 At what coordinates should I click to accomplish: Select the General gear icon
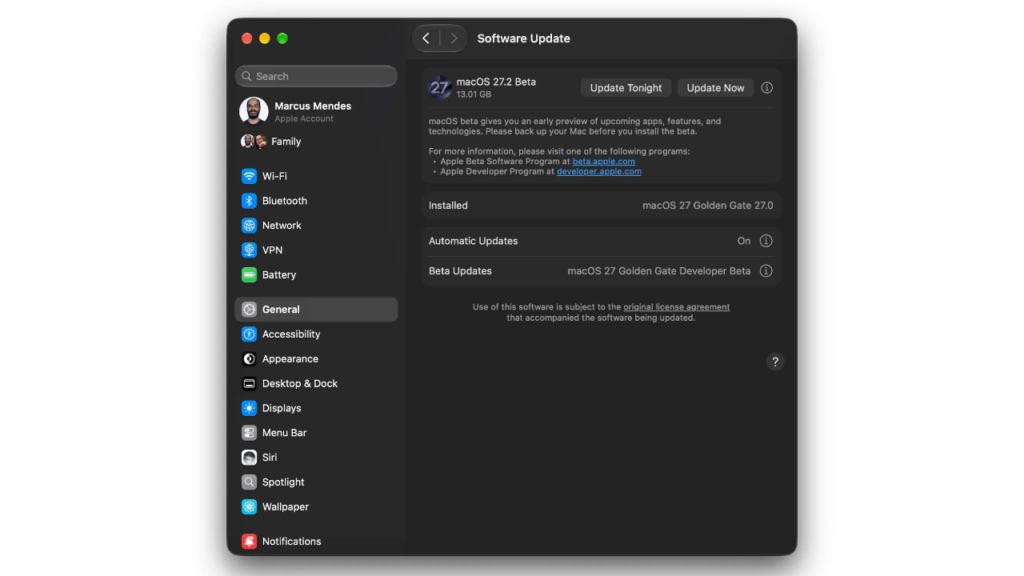249,310
